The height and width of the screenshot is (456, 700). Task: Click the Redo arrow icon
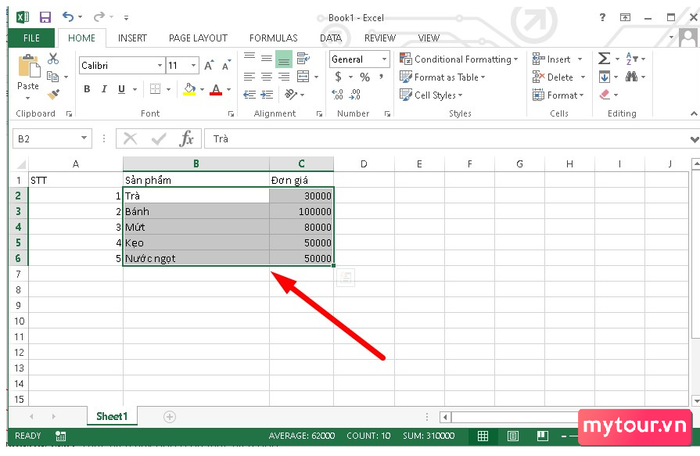coord(99,17)
